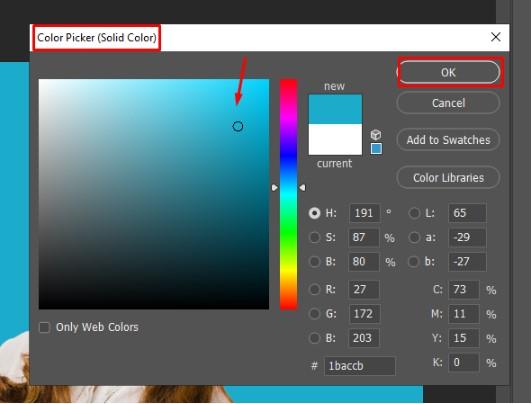Screen dimensions: 532x404
Task: Select the HSB brightness B radio button
Action: pyautogui.click(x=314, y=262)
